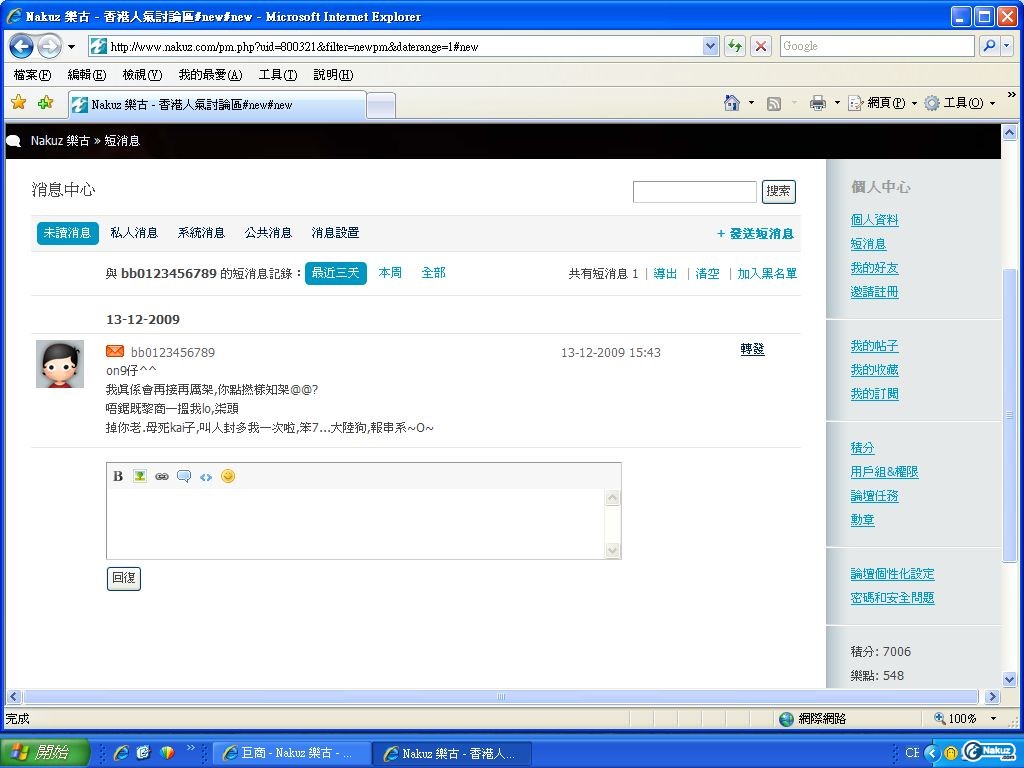Expand the address bar URL dropdown
Screen dimensions: 1024x768
pyautogui.click(x=711, y=46)
